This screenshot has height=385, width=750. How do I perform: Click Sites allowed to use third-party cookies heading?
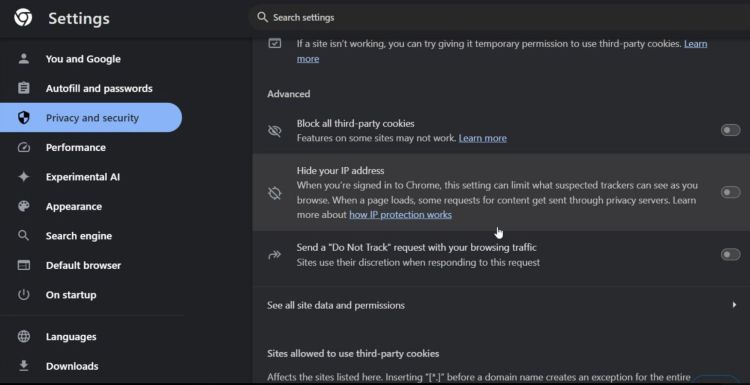(x=353, y=353)
